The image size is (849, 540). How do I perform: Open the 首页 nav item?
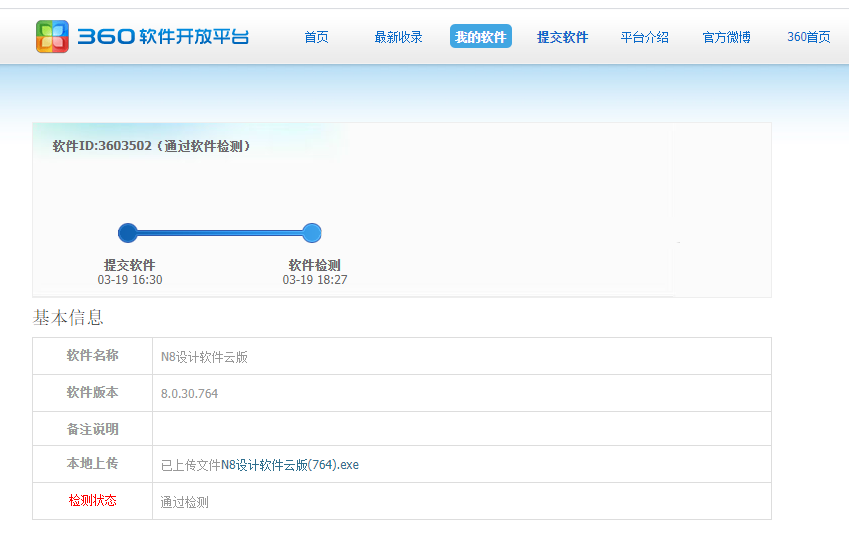316,37
